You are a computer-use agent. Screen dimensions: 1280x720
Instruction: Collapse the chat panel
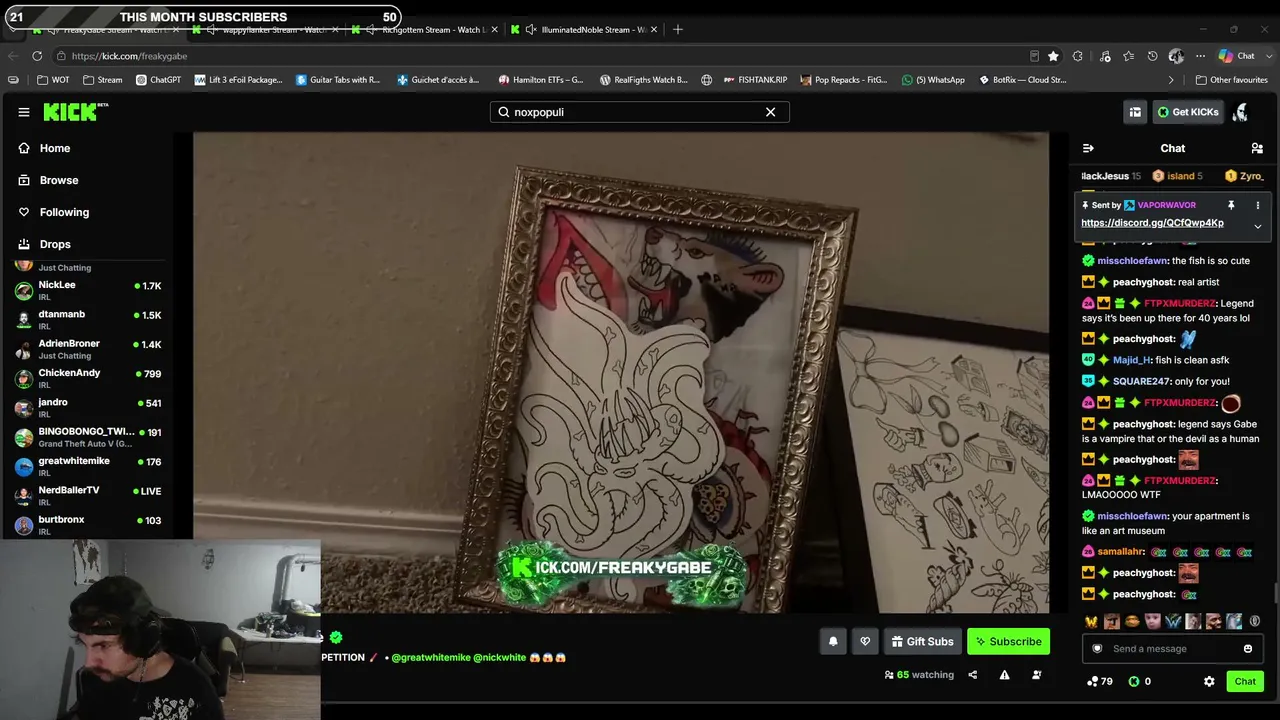click(x=1088, y=148)
